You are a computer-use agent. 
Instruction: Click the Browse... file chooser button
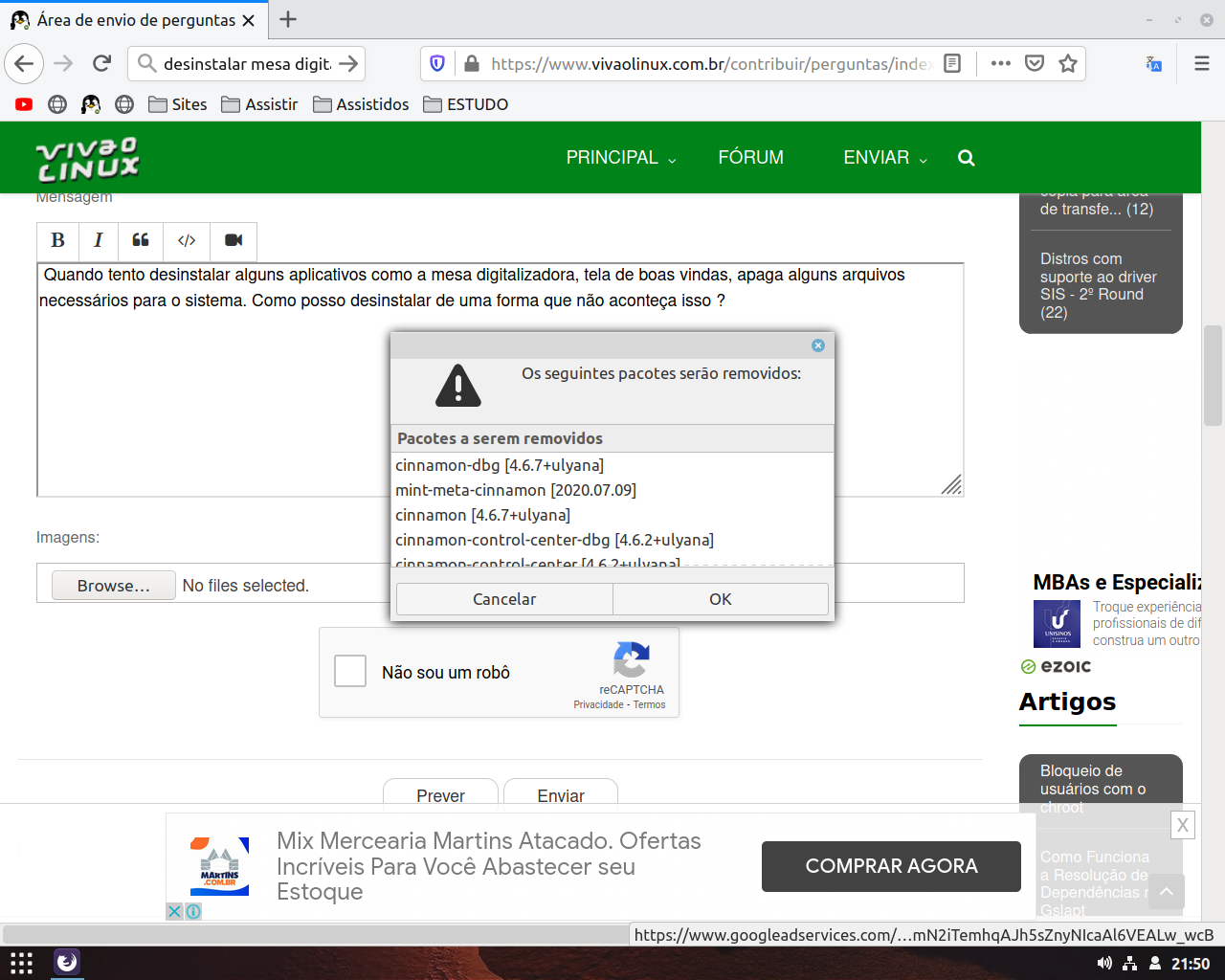coord(113,586)
